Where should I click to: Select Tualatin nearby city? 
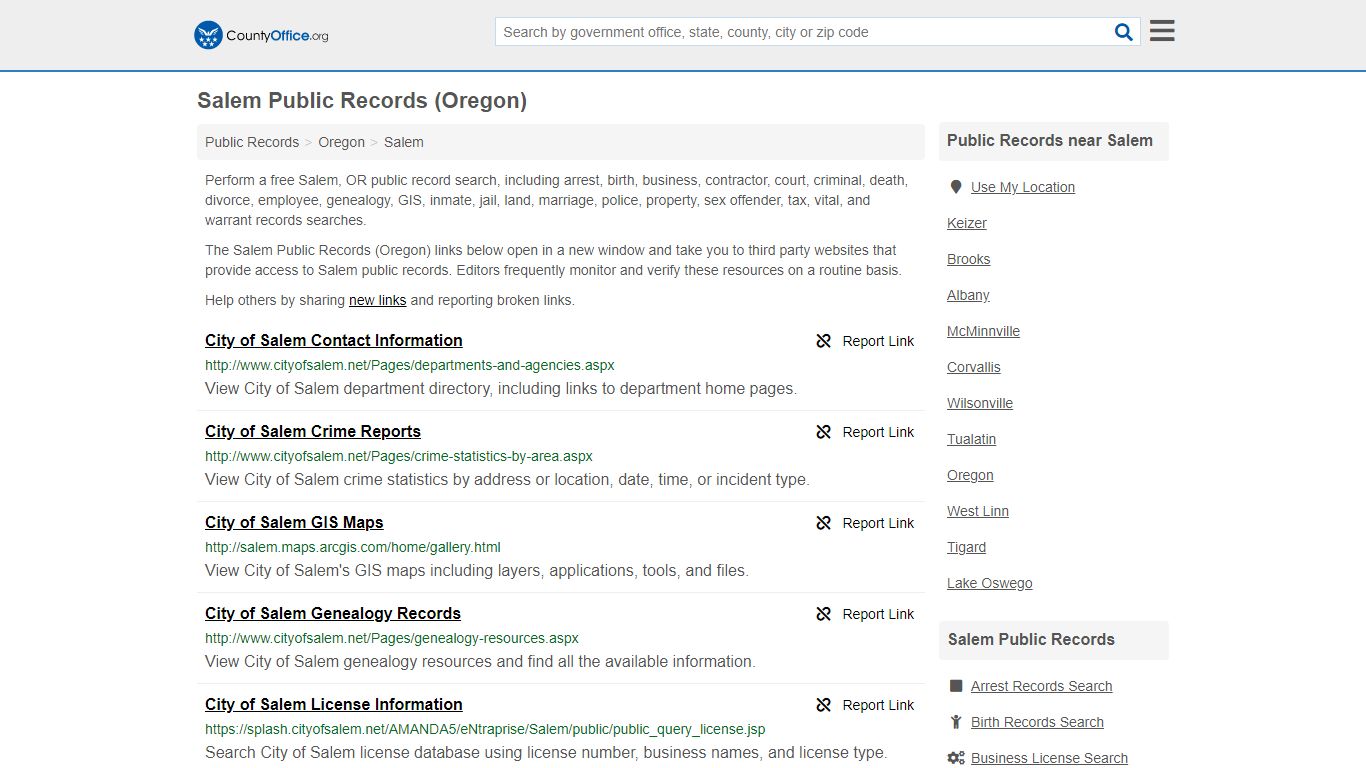click(x=972, y=439)
